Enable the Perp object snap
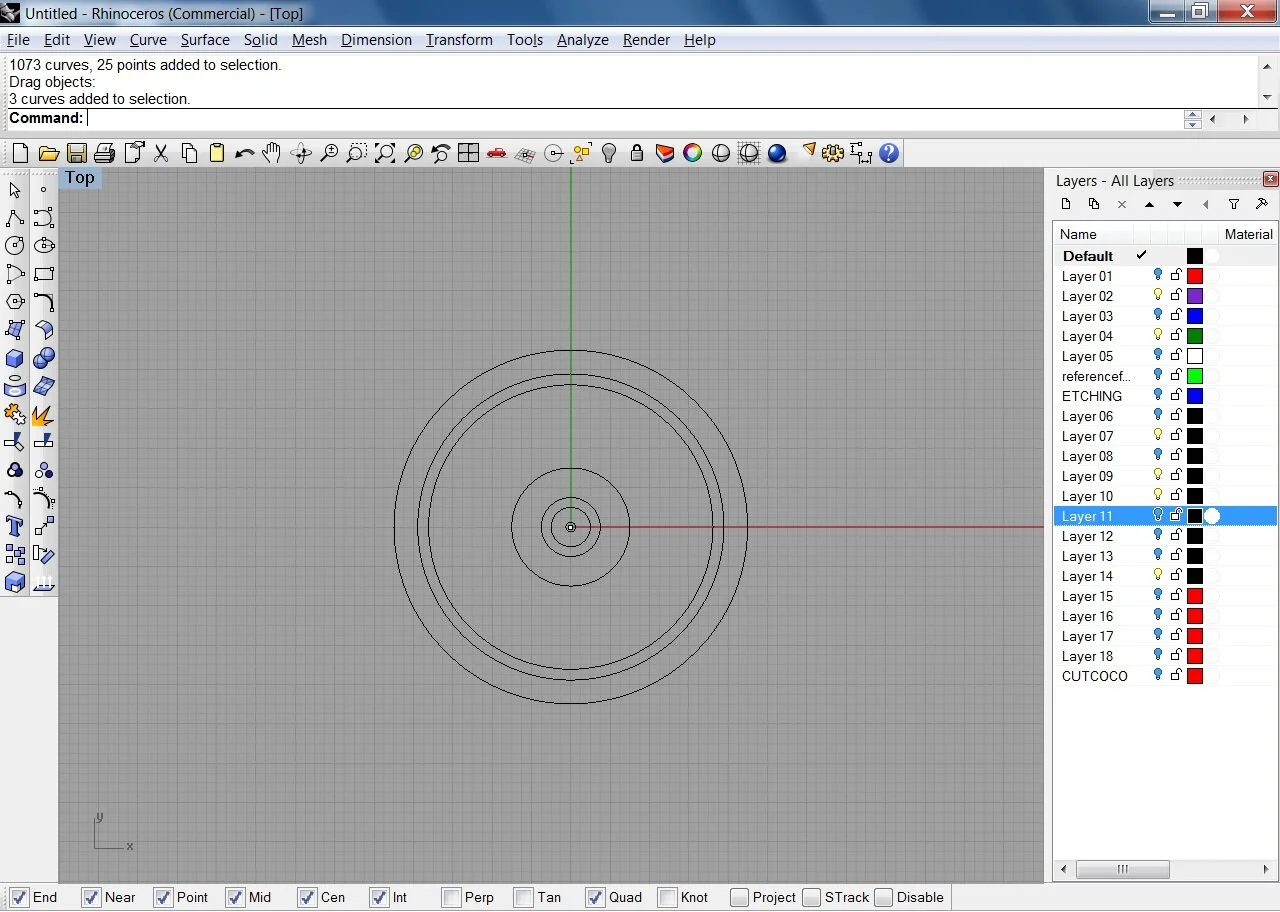1280x912 pixels. (x=452, y=897)
